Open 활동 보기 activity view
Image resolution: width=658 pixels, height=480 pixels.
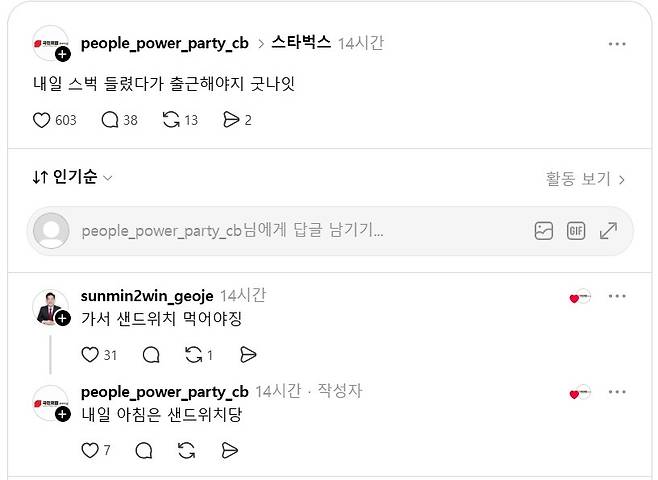point(585,179)
